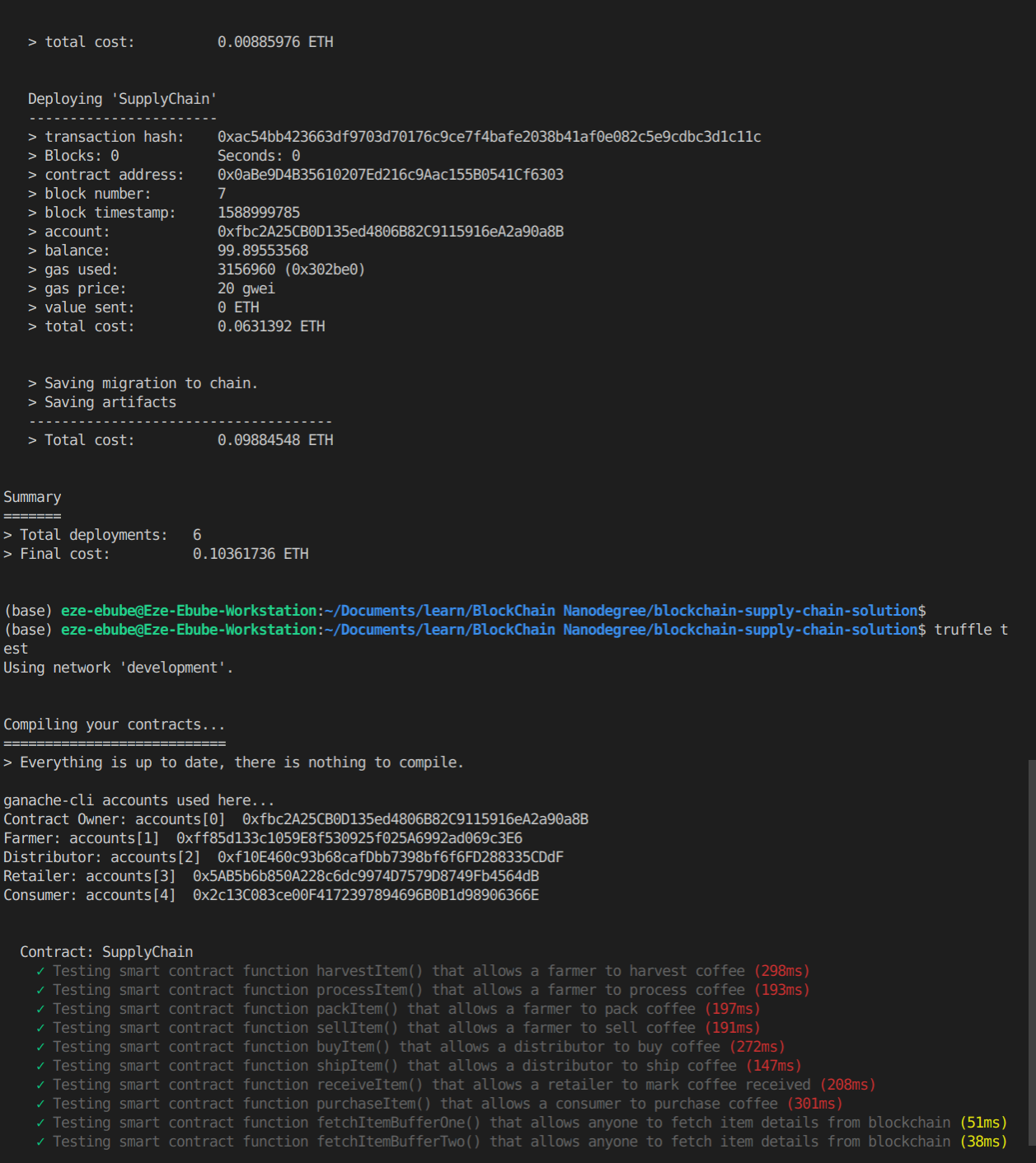Click the buyItem() test result line
This screenshot has height=1163, width=1036.
click(x=410, y=1047)
